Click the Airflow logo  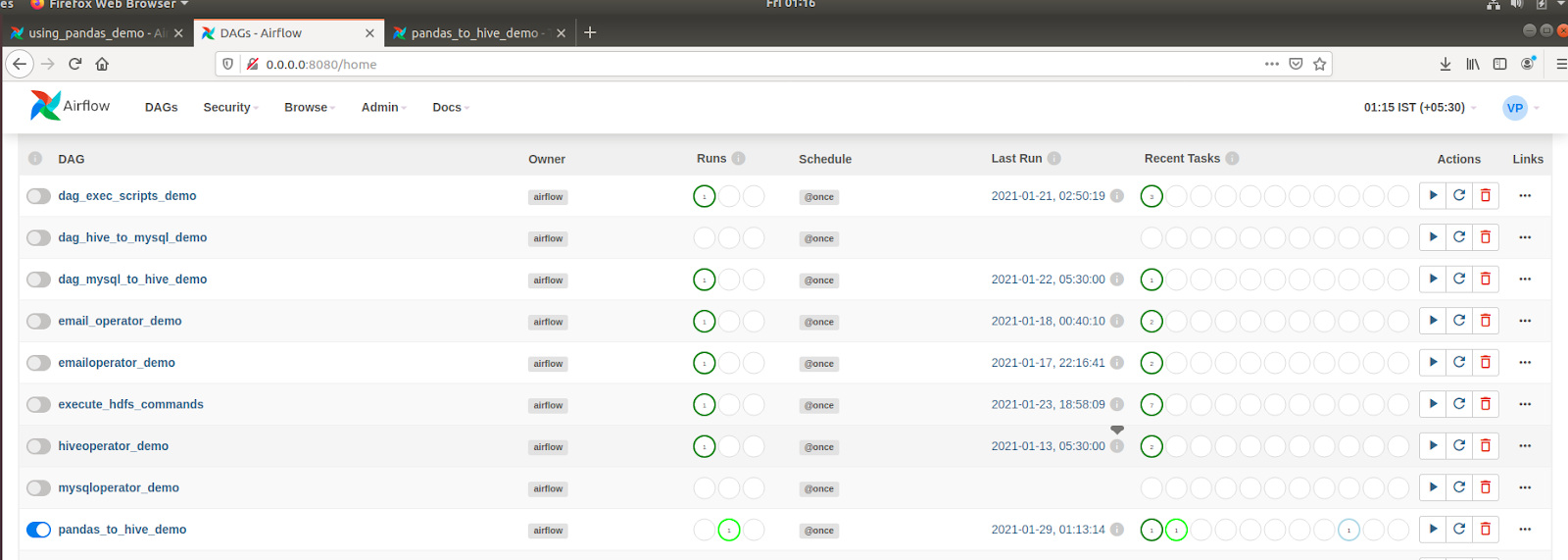point(71,106)
